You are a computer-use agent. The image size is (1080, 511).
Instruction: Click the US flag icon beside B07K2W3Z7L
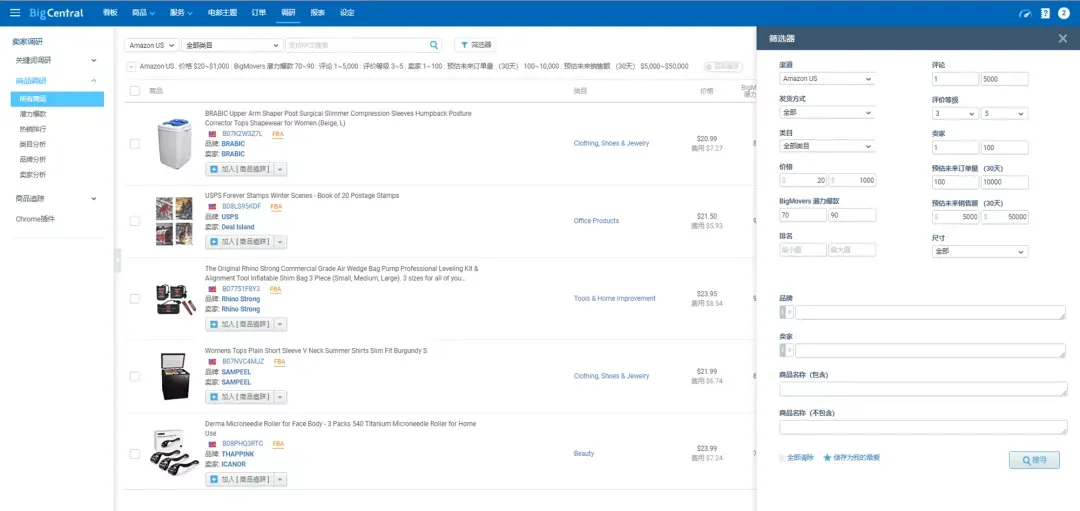point(212,134)
